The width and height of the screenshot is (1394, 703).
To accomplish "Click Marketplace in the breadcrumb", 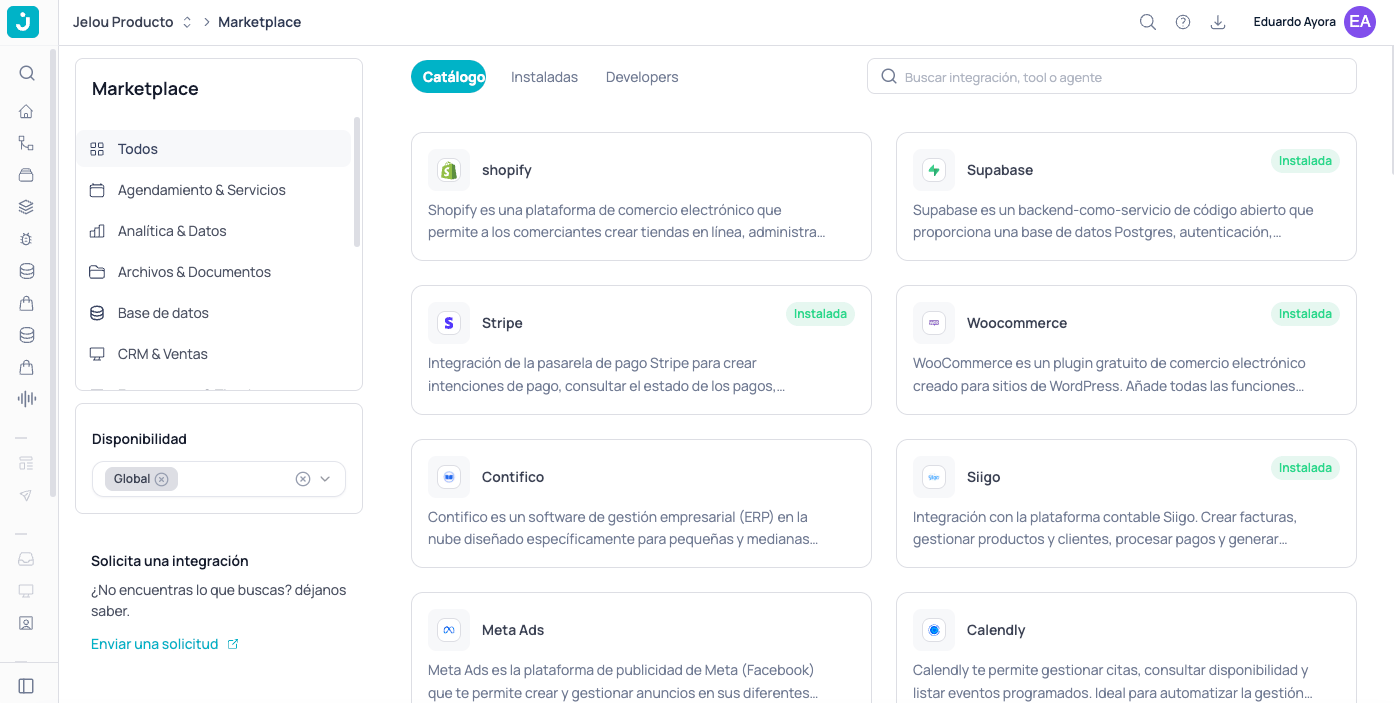I will coord(260,22).
